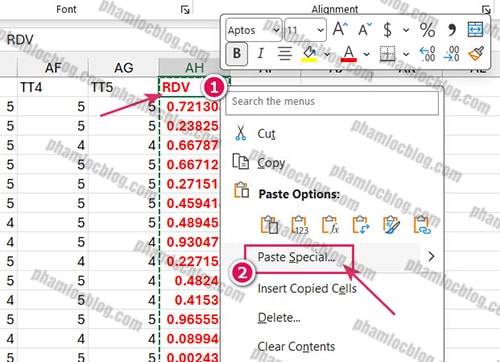Click cell value 0.27151
The image size is (500, 362).
point(193,184)
